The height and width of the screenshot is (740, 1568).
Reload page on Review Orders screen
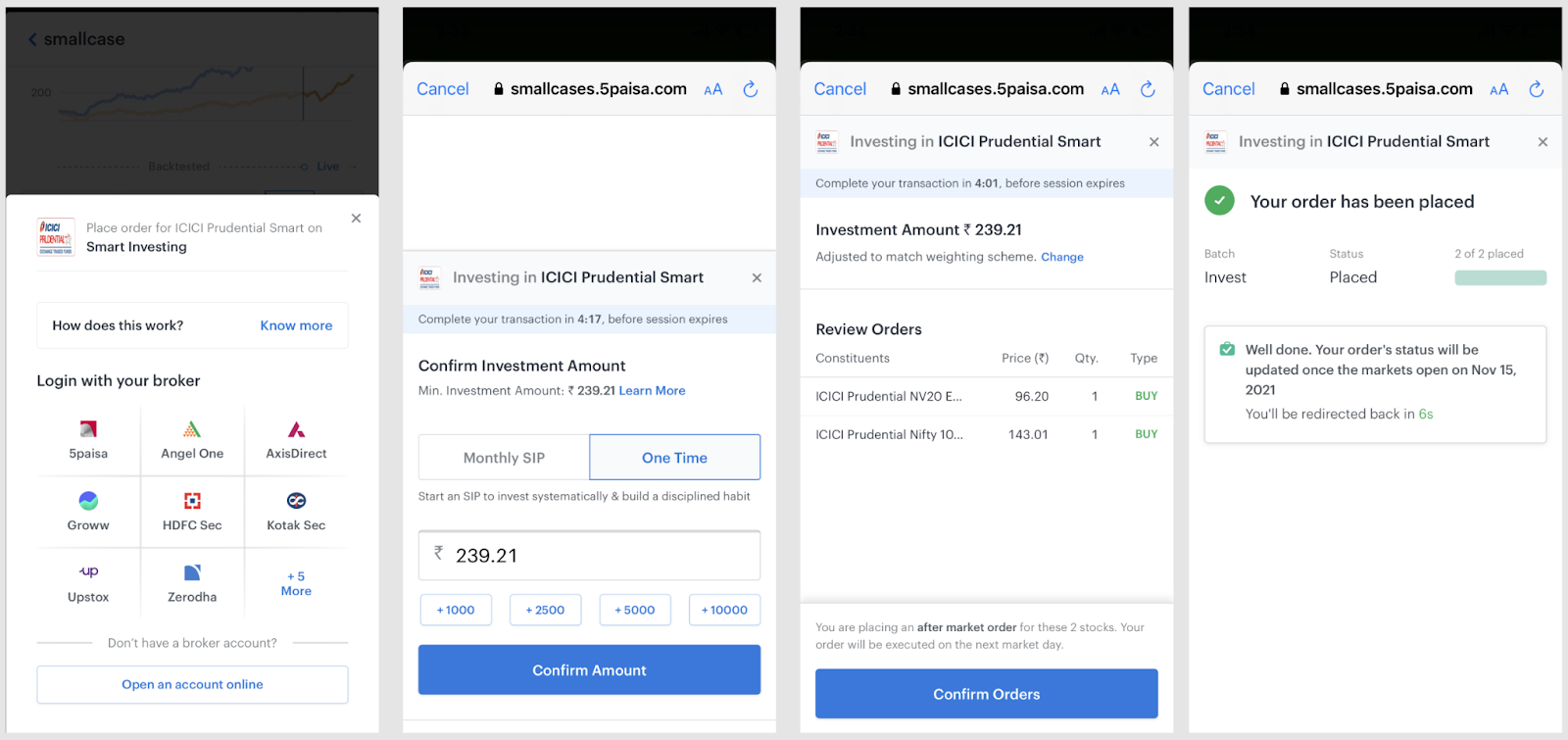click(1148, 89)
